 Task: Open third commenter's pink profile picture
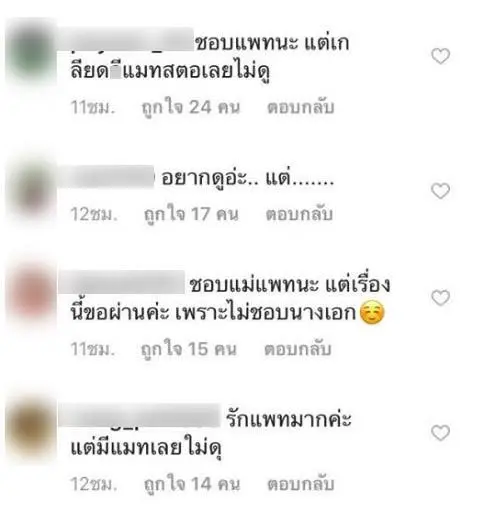tap(31, 297)
